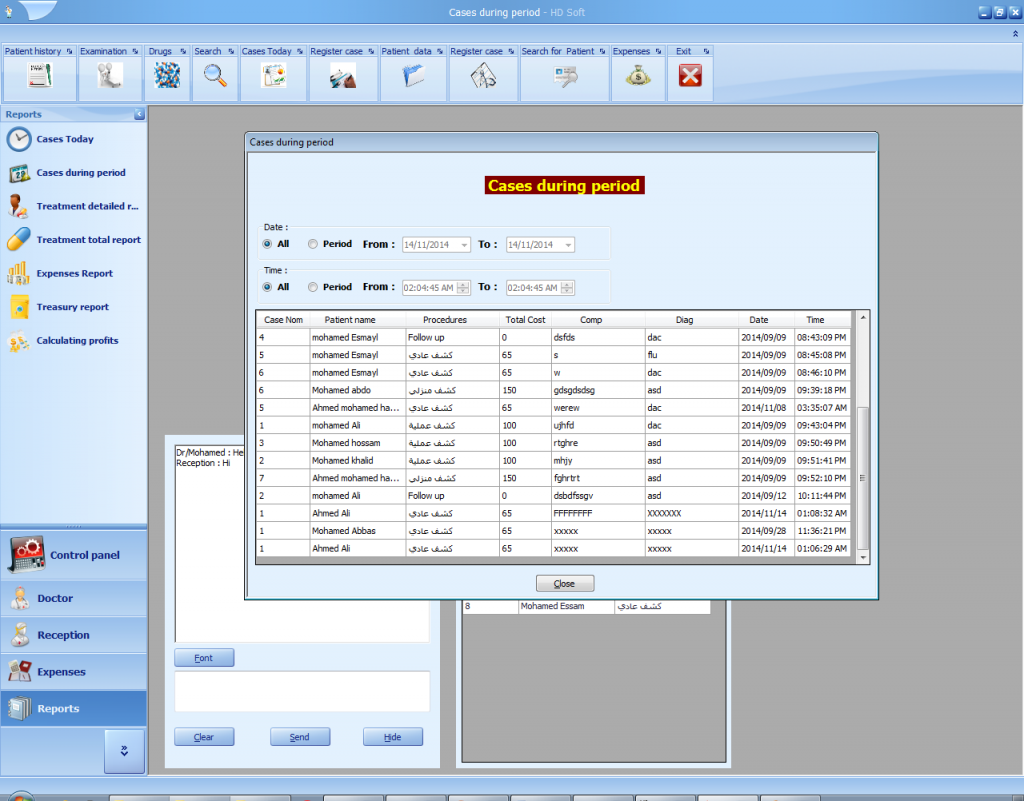The width and height of the screenshot is (1024, 801).
Task: Expand the Cases Today group launcher
Action: [300, 51]
